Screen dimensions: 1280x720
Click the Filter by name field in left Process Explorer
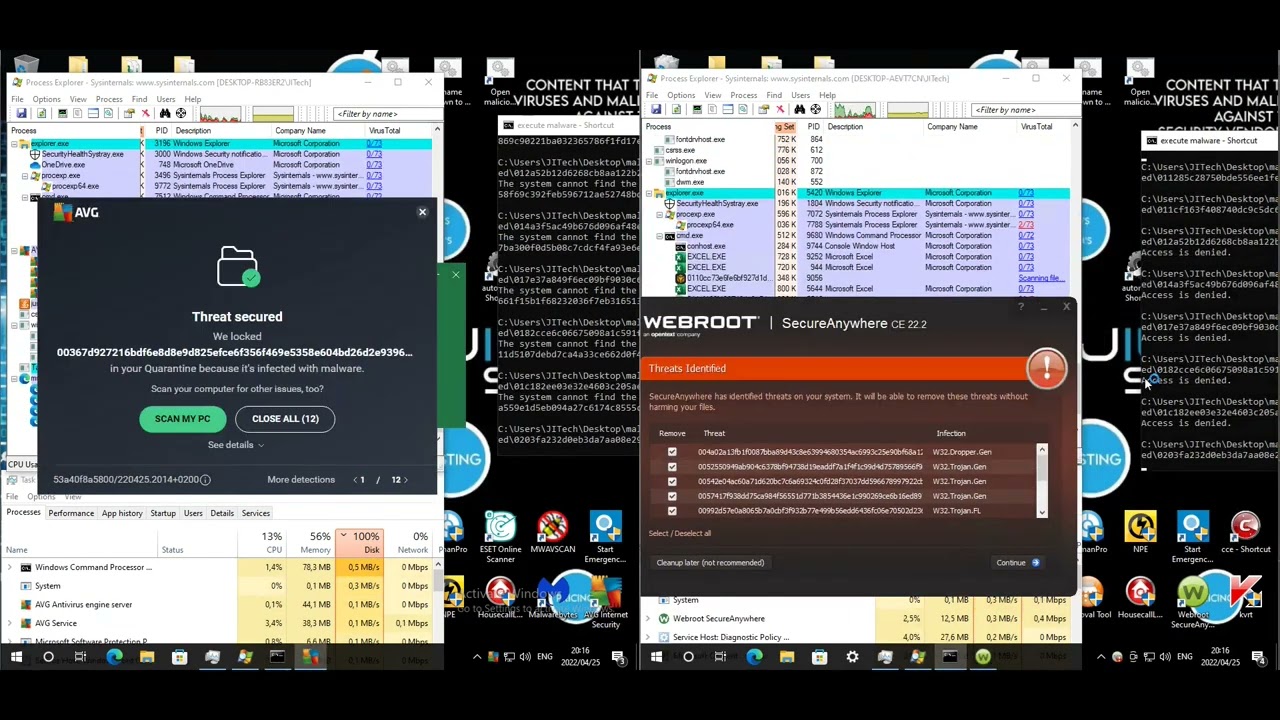pos(386,114)
